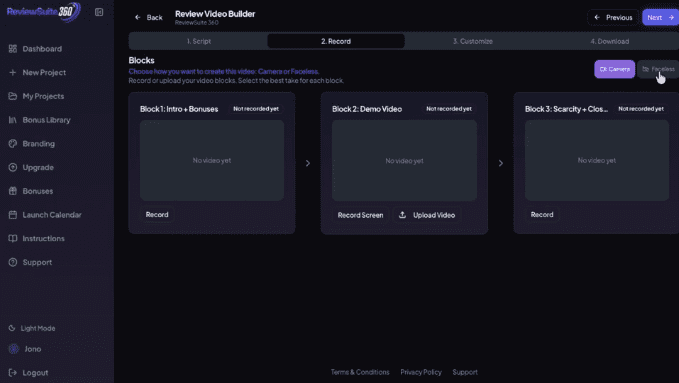Click the Logout exit icon
Viewport: 679px width, 383px height.
point(13,373)
